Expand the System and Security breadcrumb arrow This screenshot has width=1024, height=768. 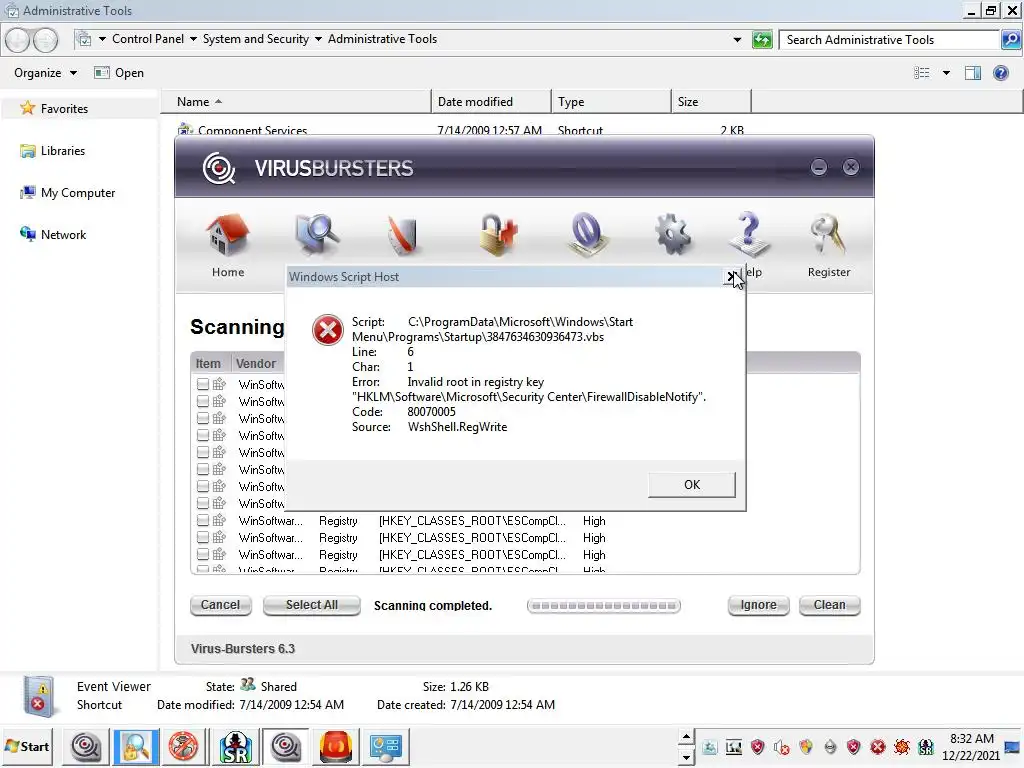[x=318, y=39]
